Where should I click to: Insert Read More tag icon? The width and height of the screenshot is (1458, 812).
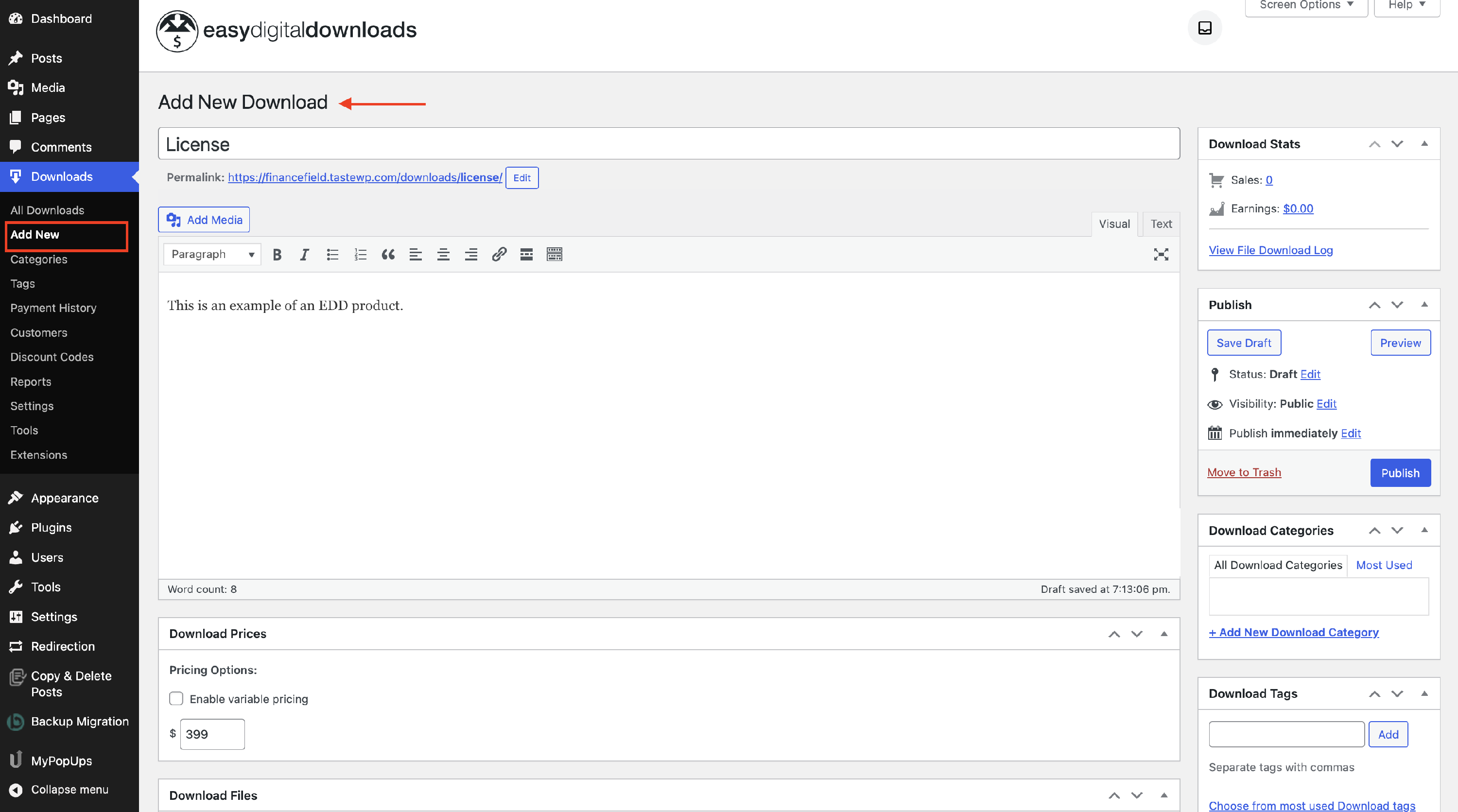(x=526, y=255)
